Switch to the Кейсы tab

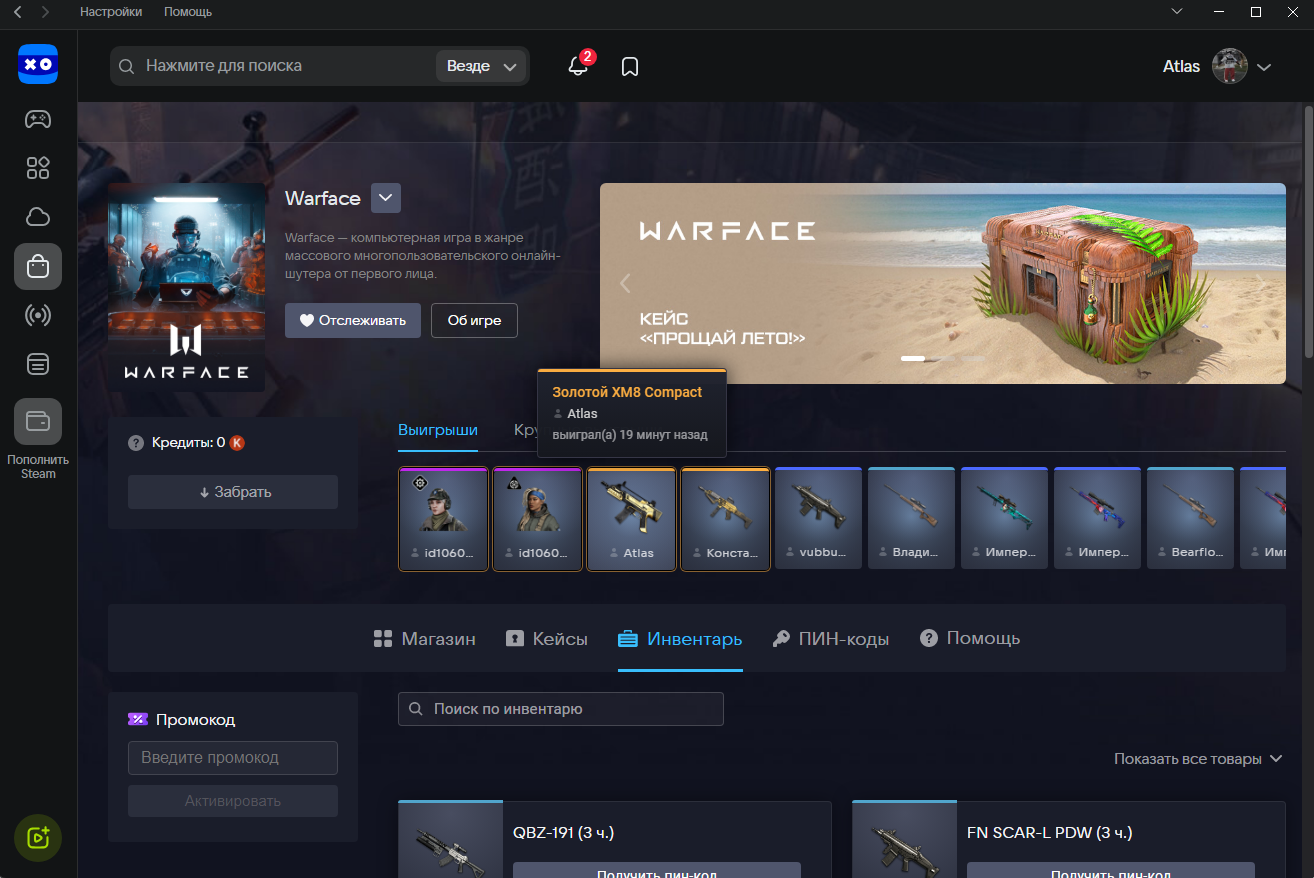546,639
